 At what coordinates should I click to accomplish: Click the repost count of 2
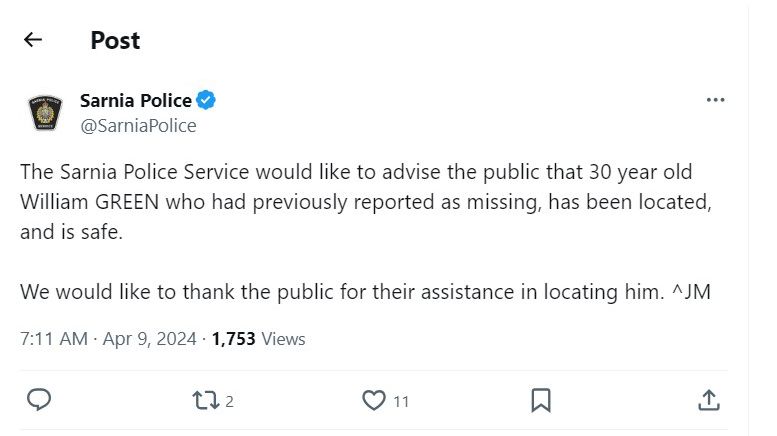[229, 402]
